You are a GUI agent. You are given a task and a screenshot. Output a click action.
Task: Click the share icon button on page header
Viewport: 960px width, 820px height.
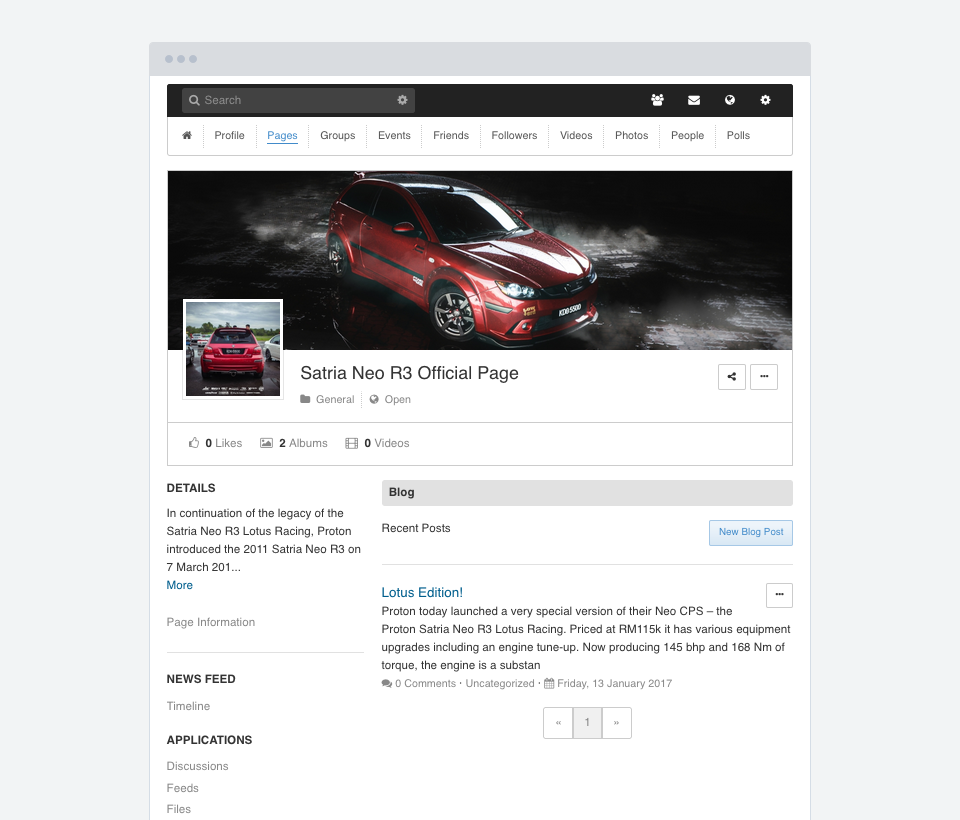732,377
